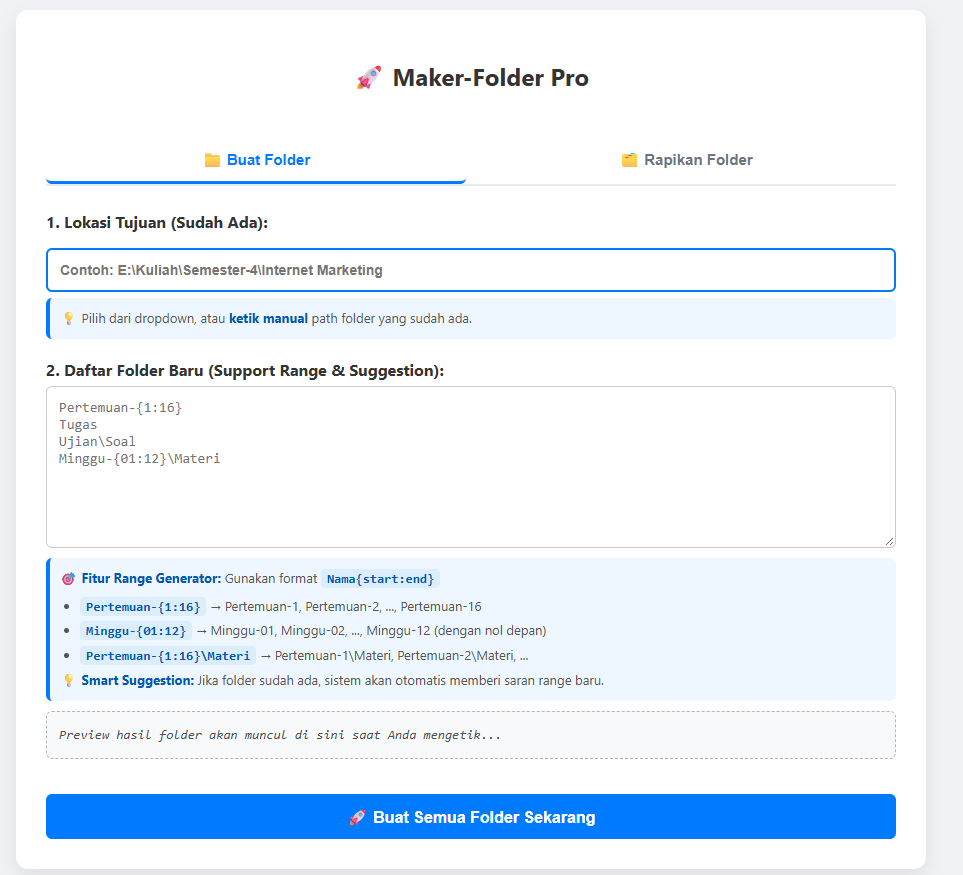Click the '1. Lokasi Tujuan (Sudah Ada):' label
The height and width of the screenshot is (875, 963).
[157, 223]
